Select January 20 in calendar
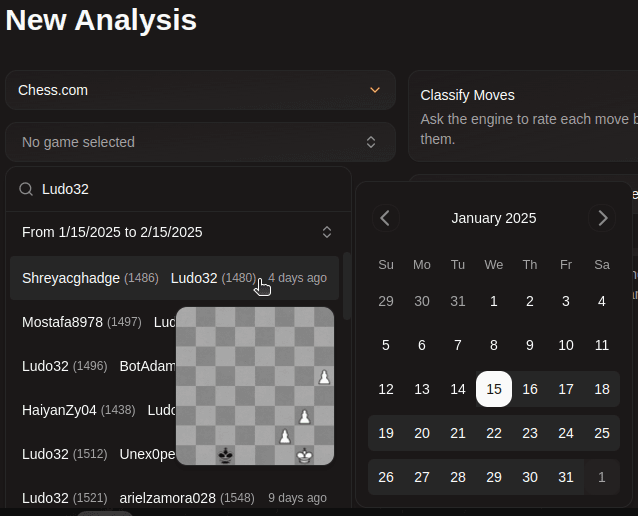 click(x=422, y=433)
